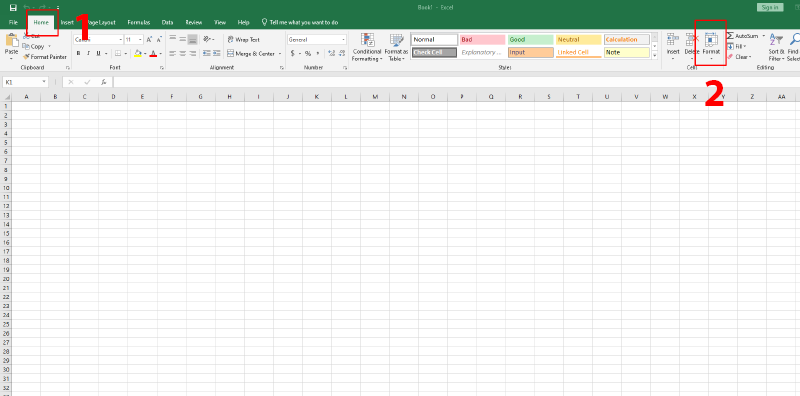Image resolution: width=800 pixels, height=396 pixels.
Task: Open Merge & Center dropdown arrow
Action: pyautogui.click(x=280, y=54)
